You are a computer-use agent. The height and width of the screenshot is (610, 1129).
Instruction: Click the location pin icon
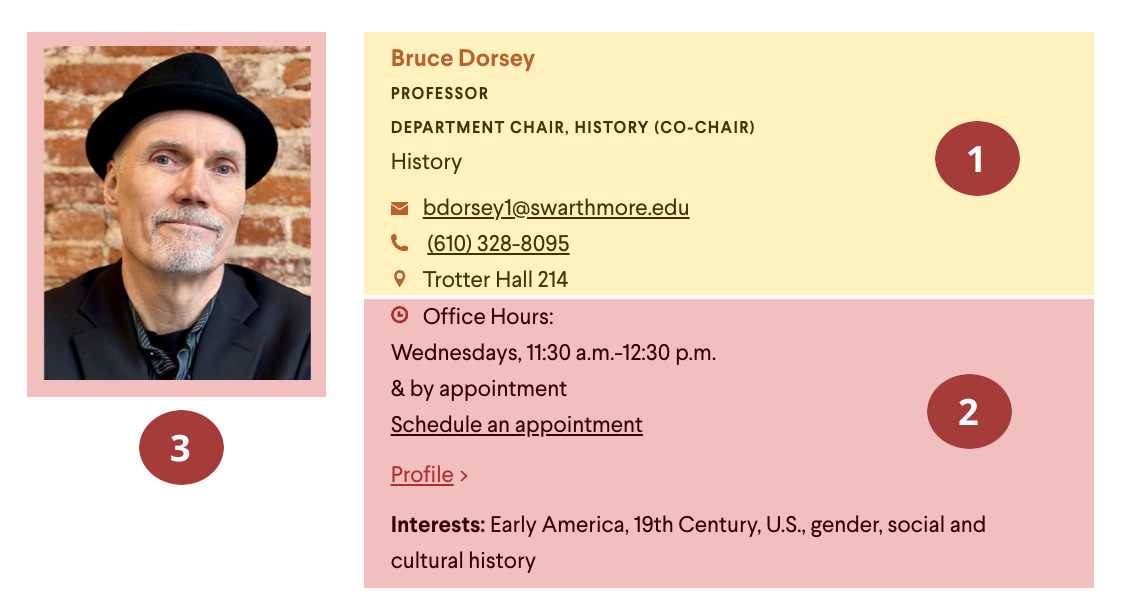click(x=399, y=279)
